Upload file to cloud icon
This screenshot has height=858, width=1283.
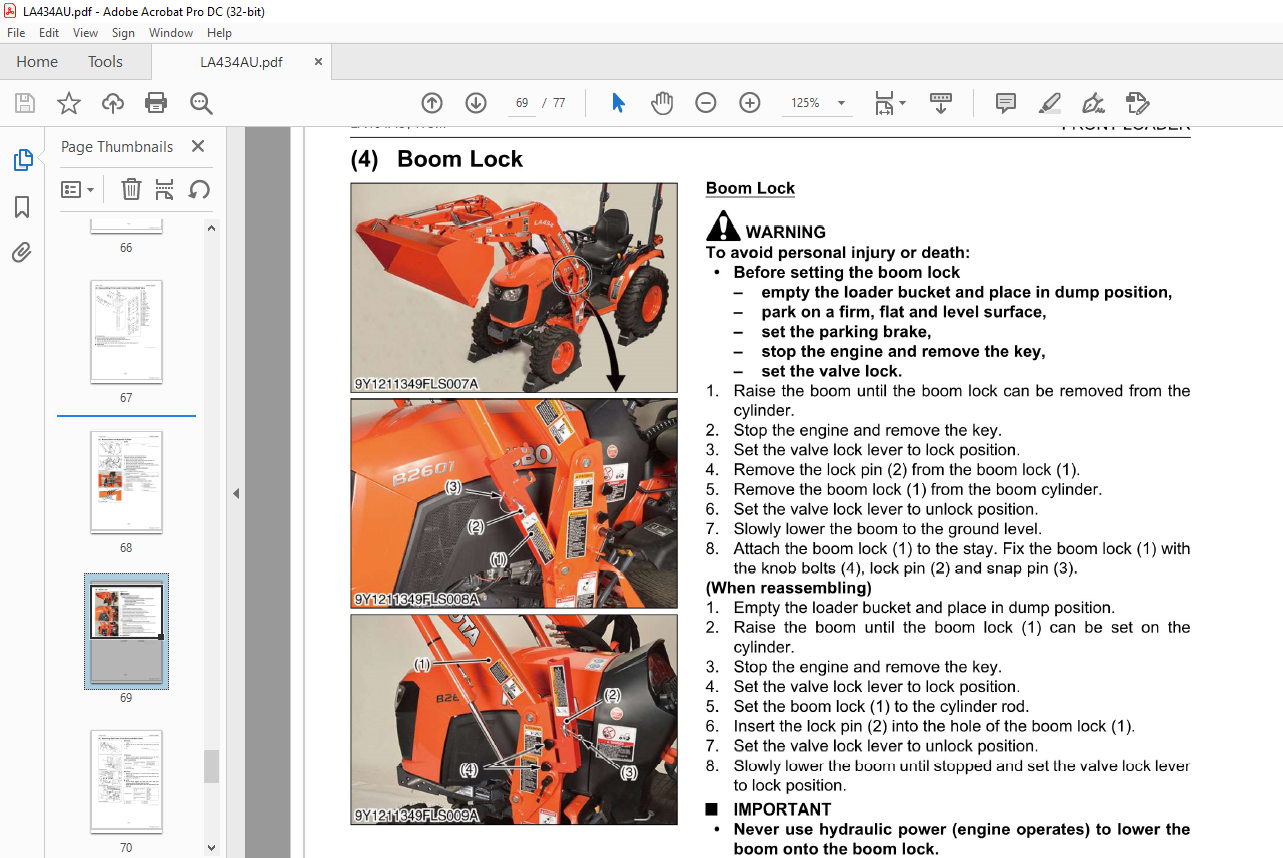113,103
